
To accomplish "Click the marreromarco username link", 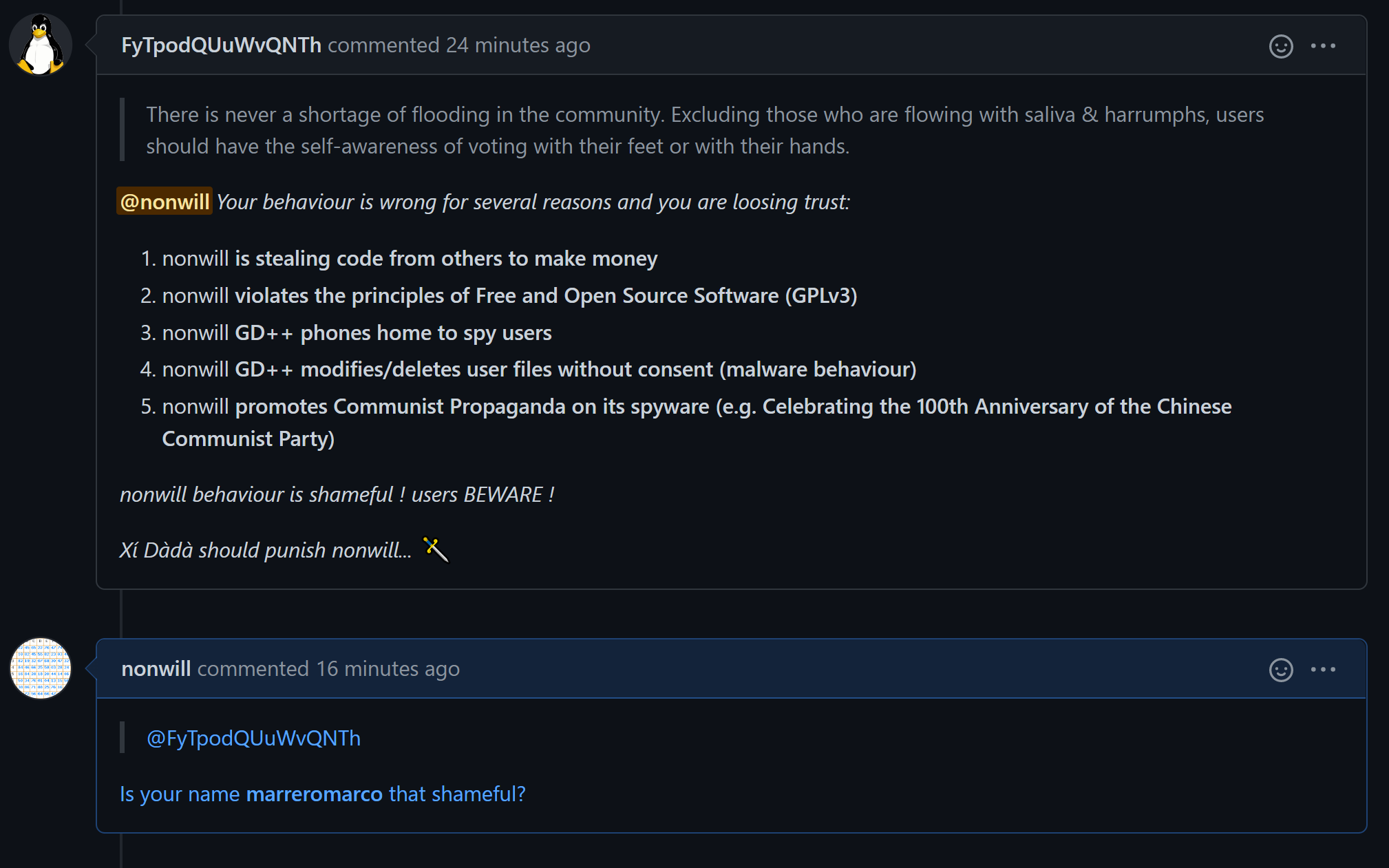I will (314, 794).
